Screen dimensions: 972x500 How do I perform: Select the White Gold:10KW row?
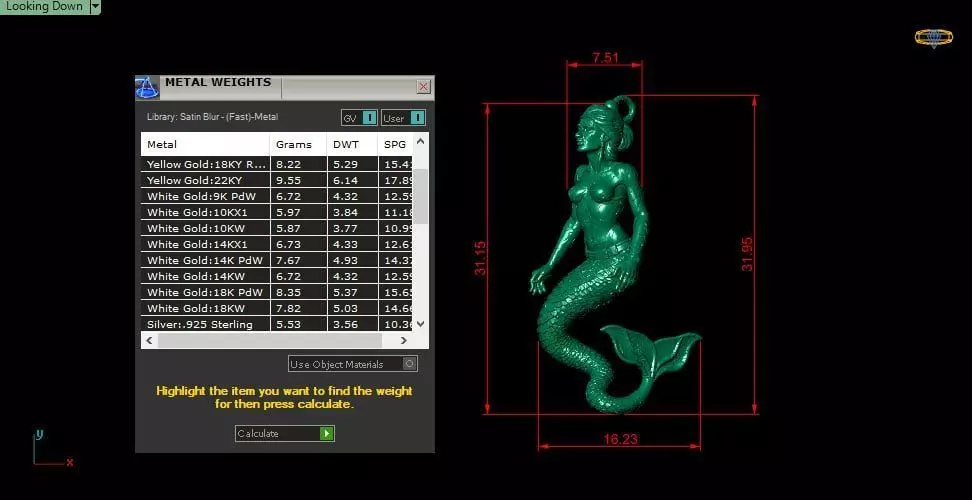click(277, 229)
